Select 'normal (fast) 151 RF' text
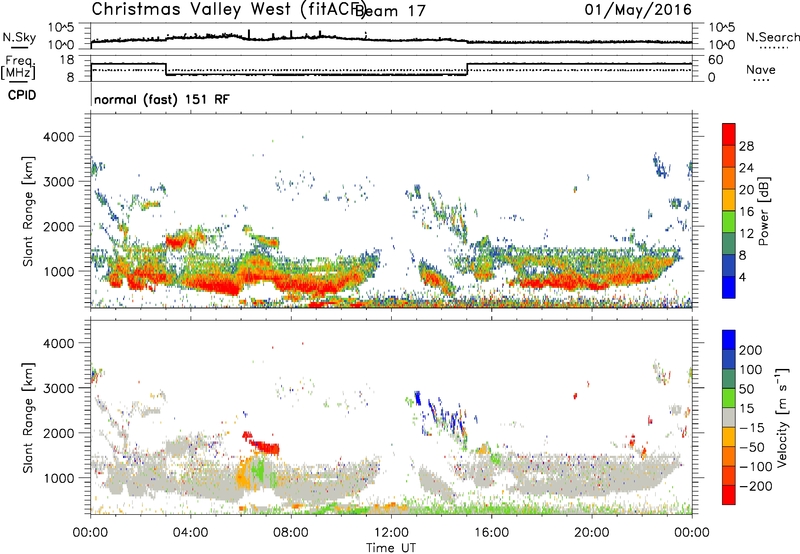This screenshot has height=554, width=800. pyautogui.click(x=162, y=99)
